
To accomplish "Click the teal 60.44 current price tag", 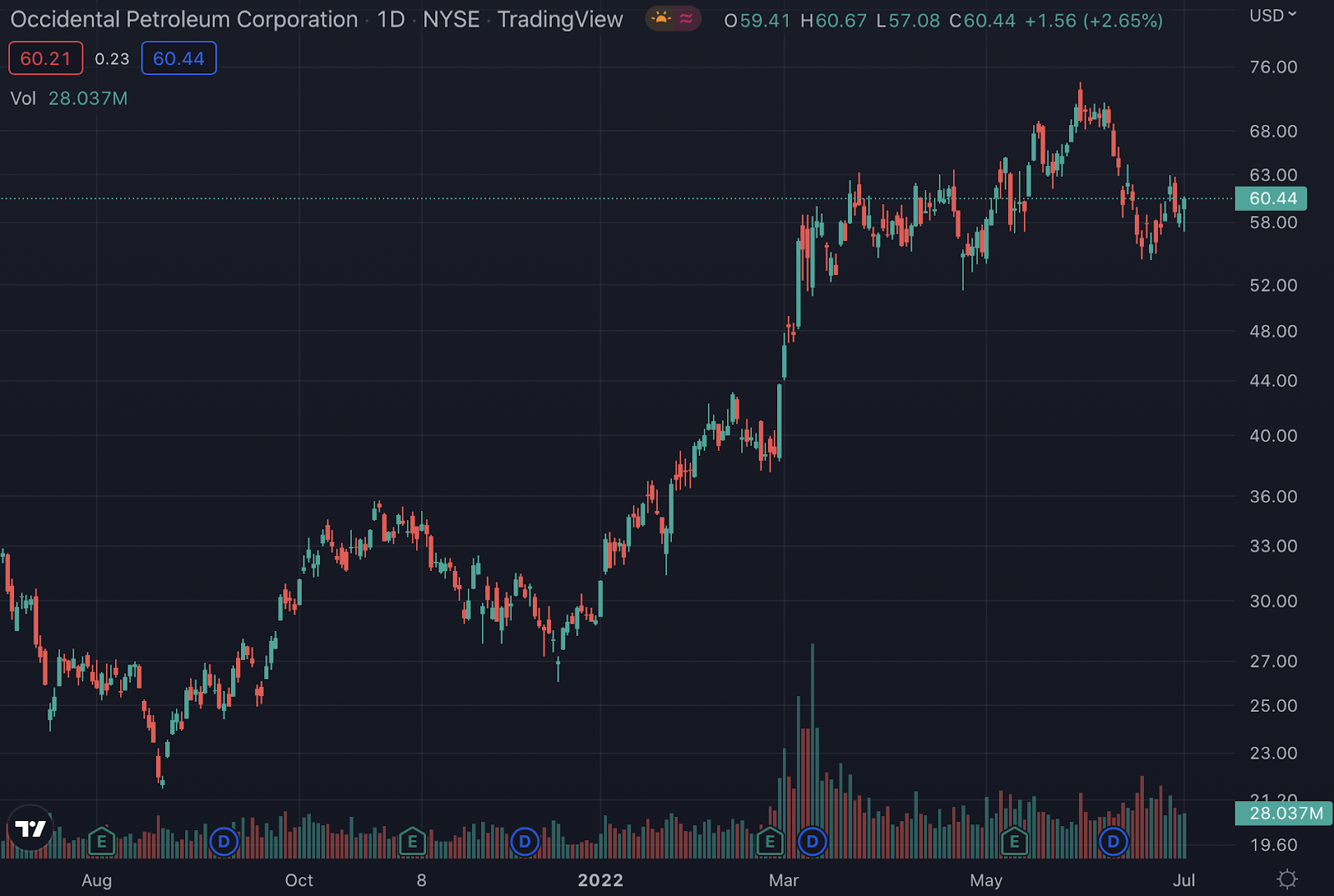I will point(1271,198).
